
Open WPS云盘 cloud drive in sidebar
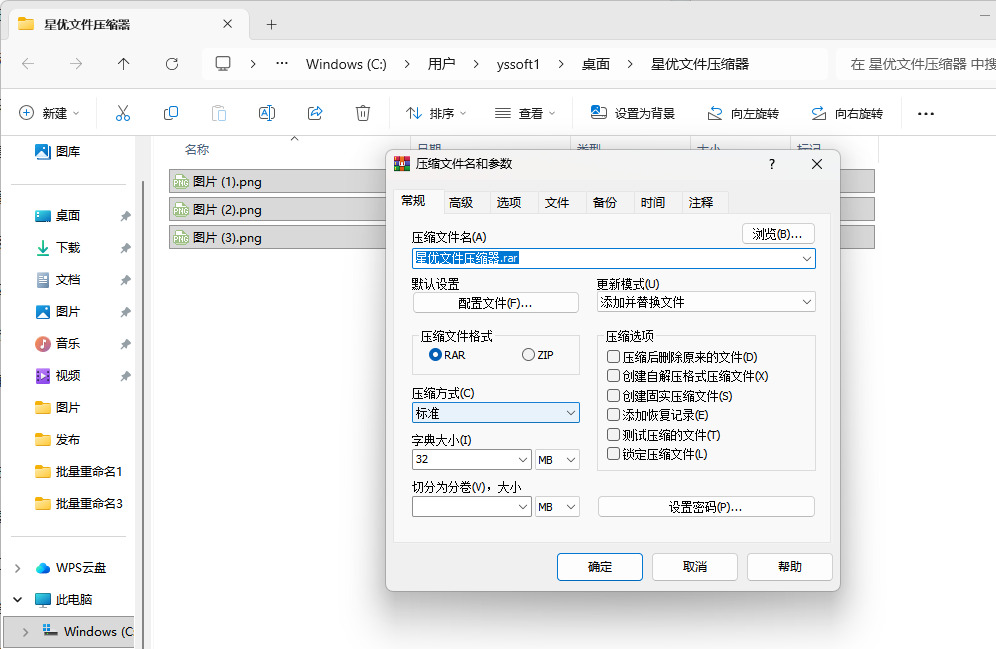(x=71, y=568)
